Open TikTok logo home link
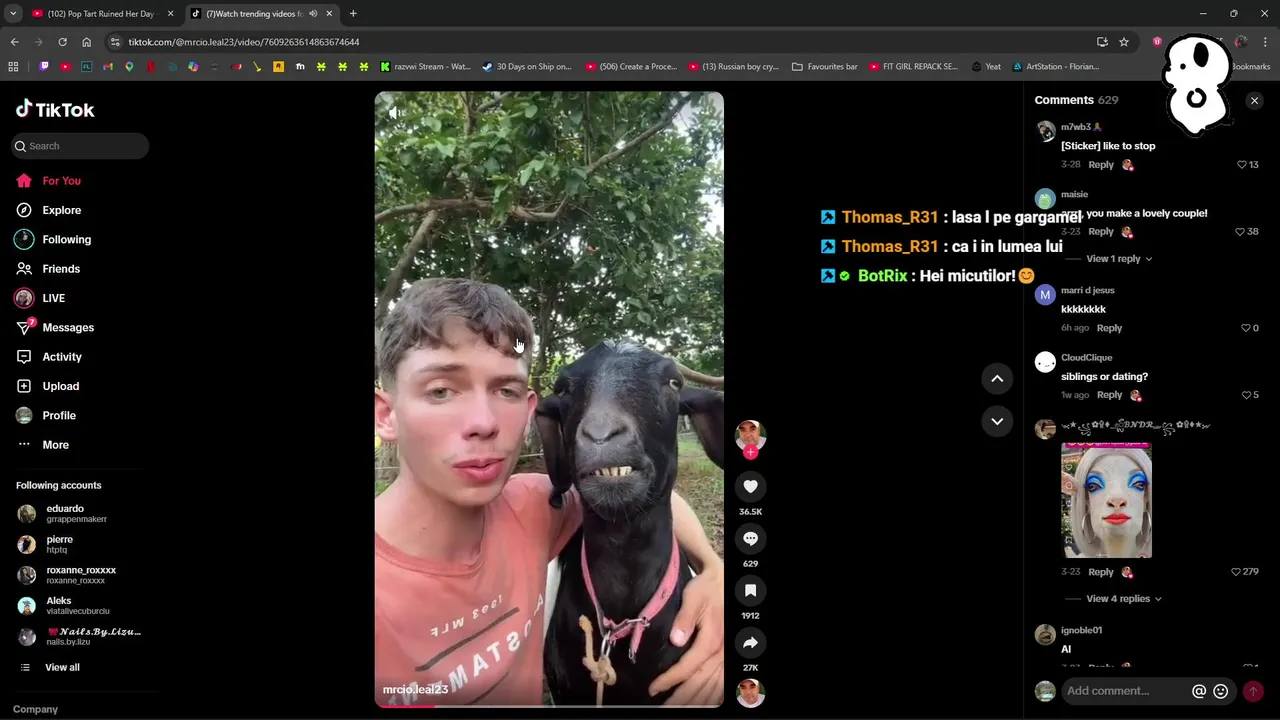Screen dimensions: 1280x720 pyautogui.click(x=55, y=109)
